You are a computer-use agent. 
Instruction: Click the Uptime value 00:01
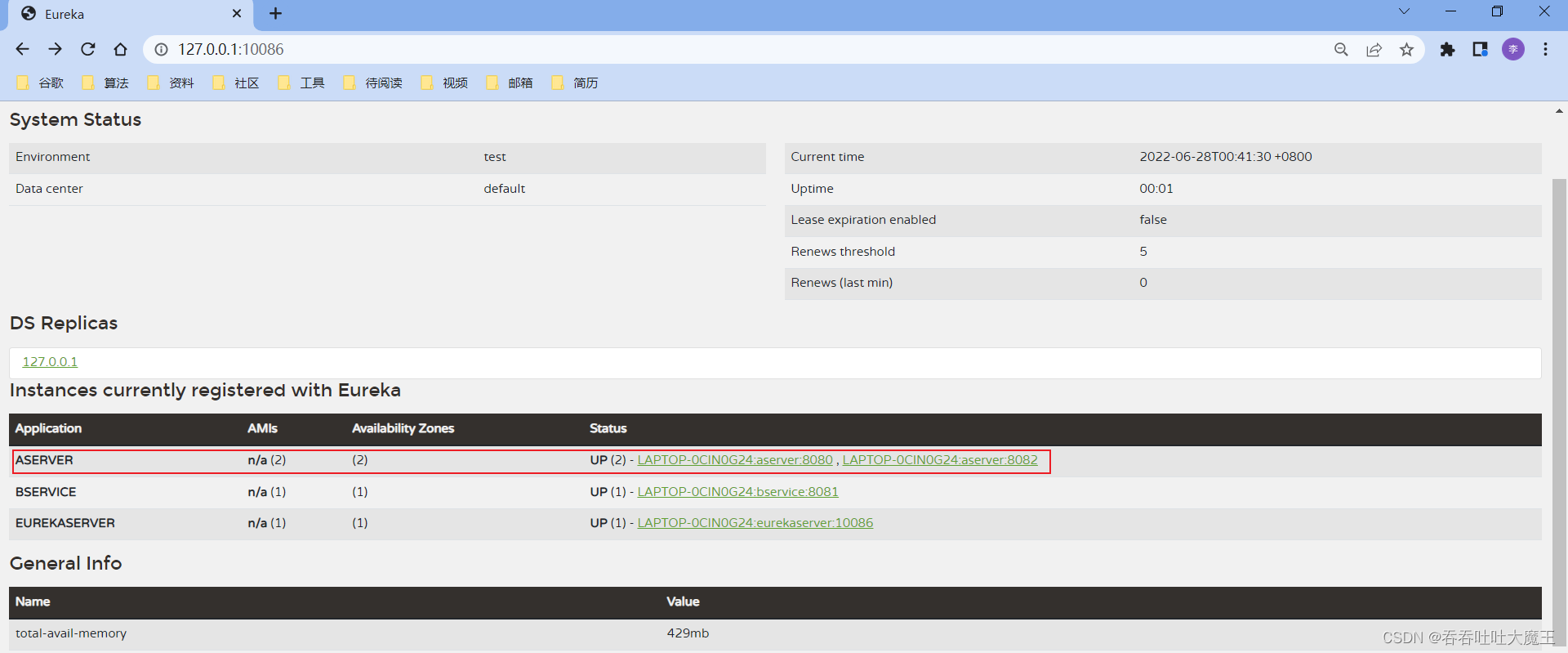1156,189
